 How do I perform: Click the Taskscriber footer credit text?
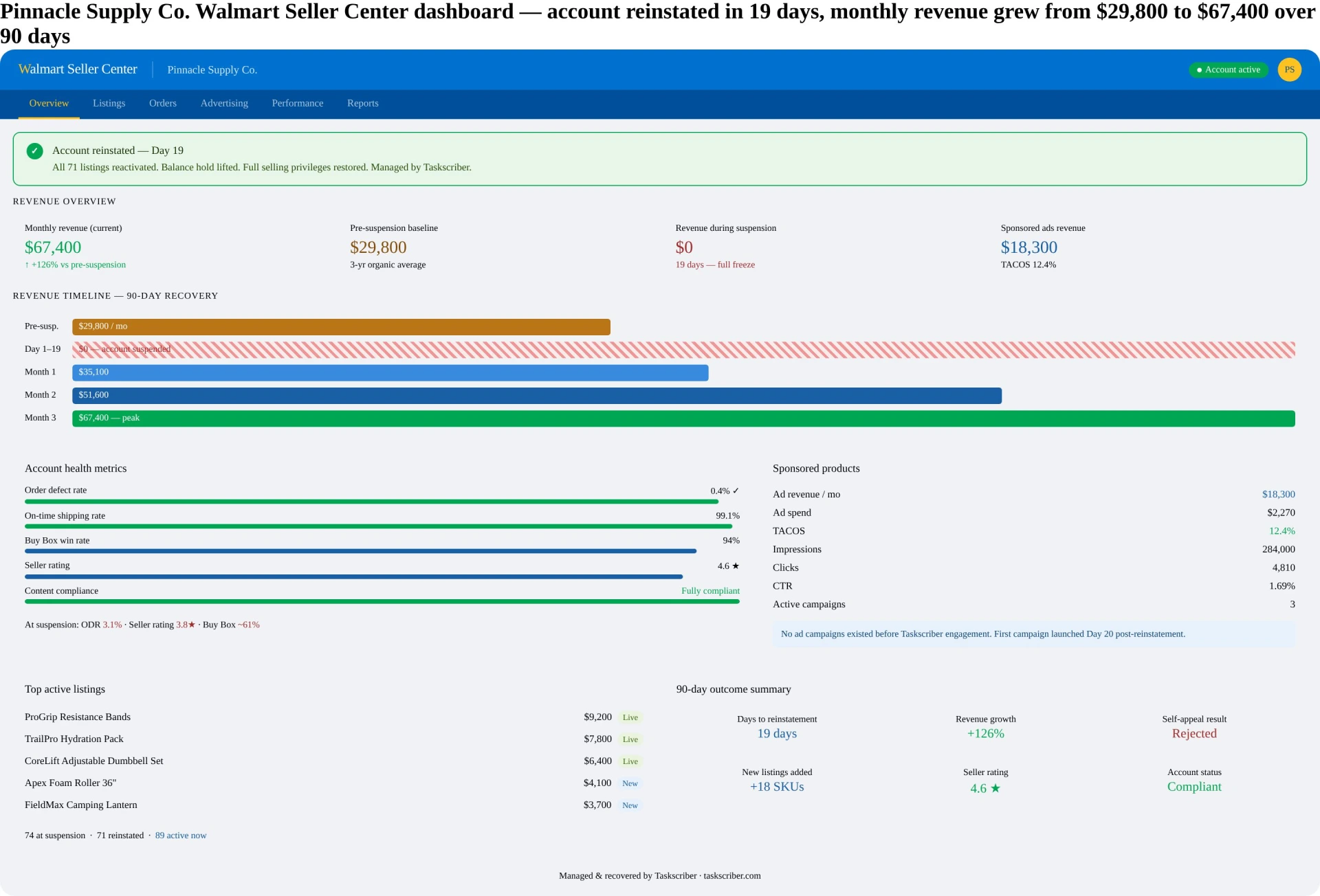tap(660, 876)
